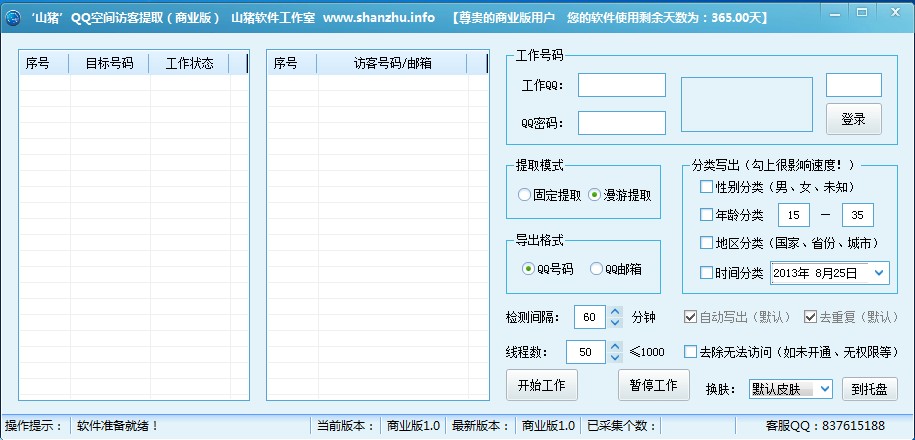
Task: Click 暂停工作 button
Action: (654, 385)
